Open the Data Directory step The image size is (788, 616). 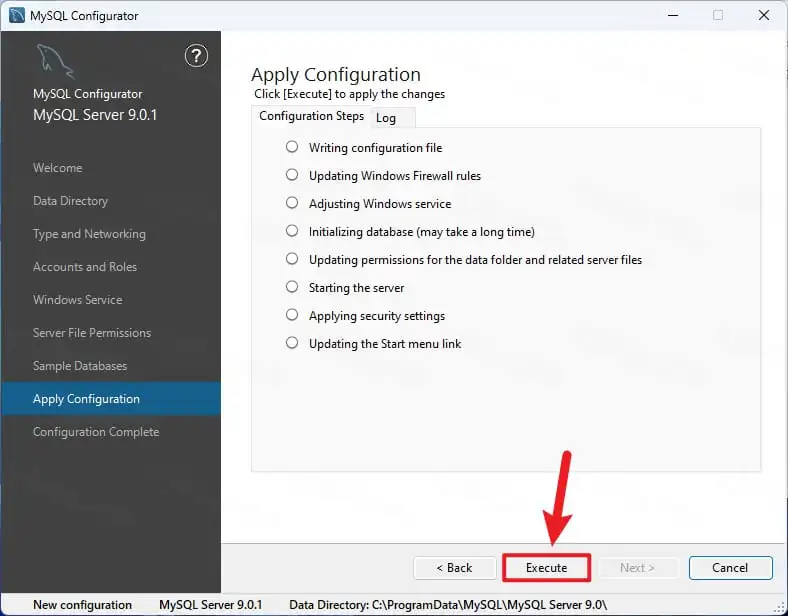click(x=70, y=201)
